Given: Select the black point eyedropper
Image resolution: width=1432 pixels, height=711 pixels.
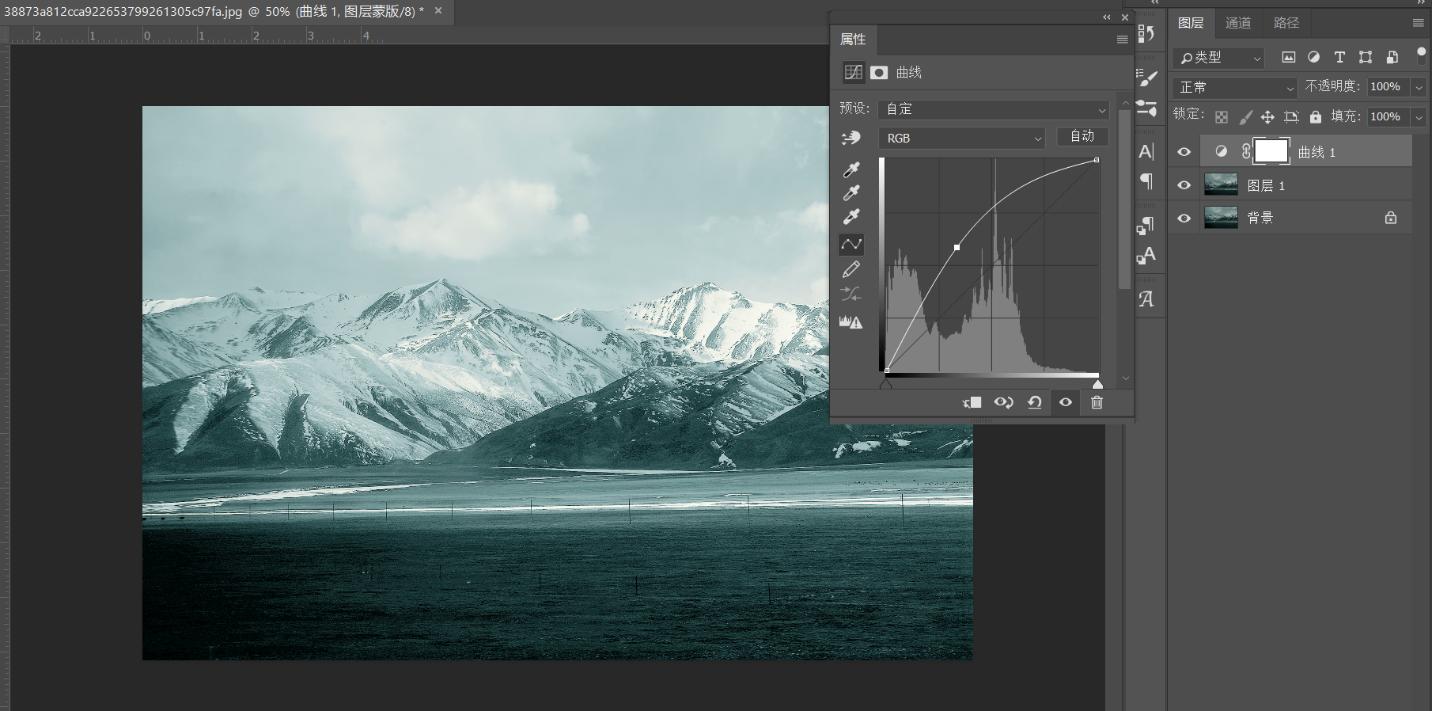Looking at the screenshot, I should (x=851, y=169).
